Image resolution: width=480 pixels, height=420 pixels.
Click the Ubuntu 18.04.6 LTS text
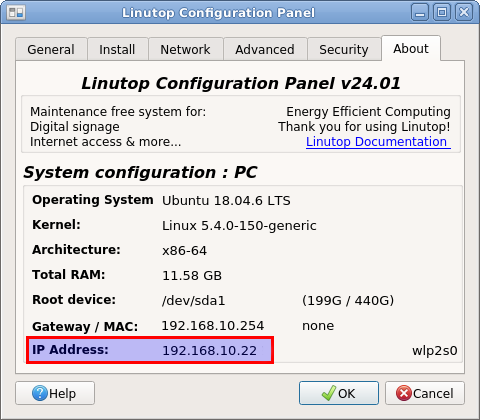pos(226,201)
